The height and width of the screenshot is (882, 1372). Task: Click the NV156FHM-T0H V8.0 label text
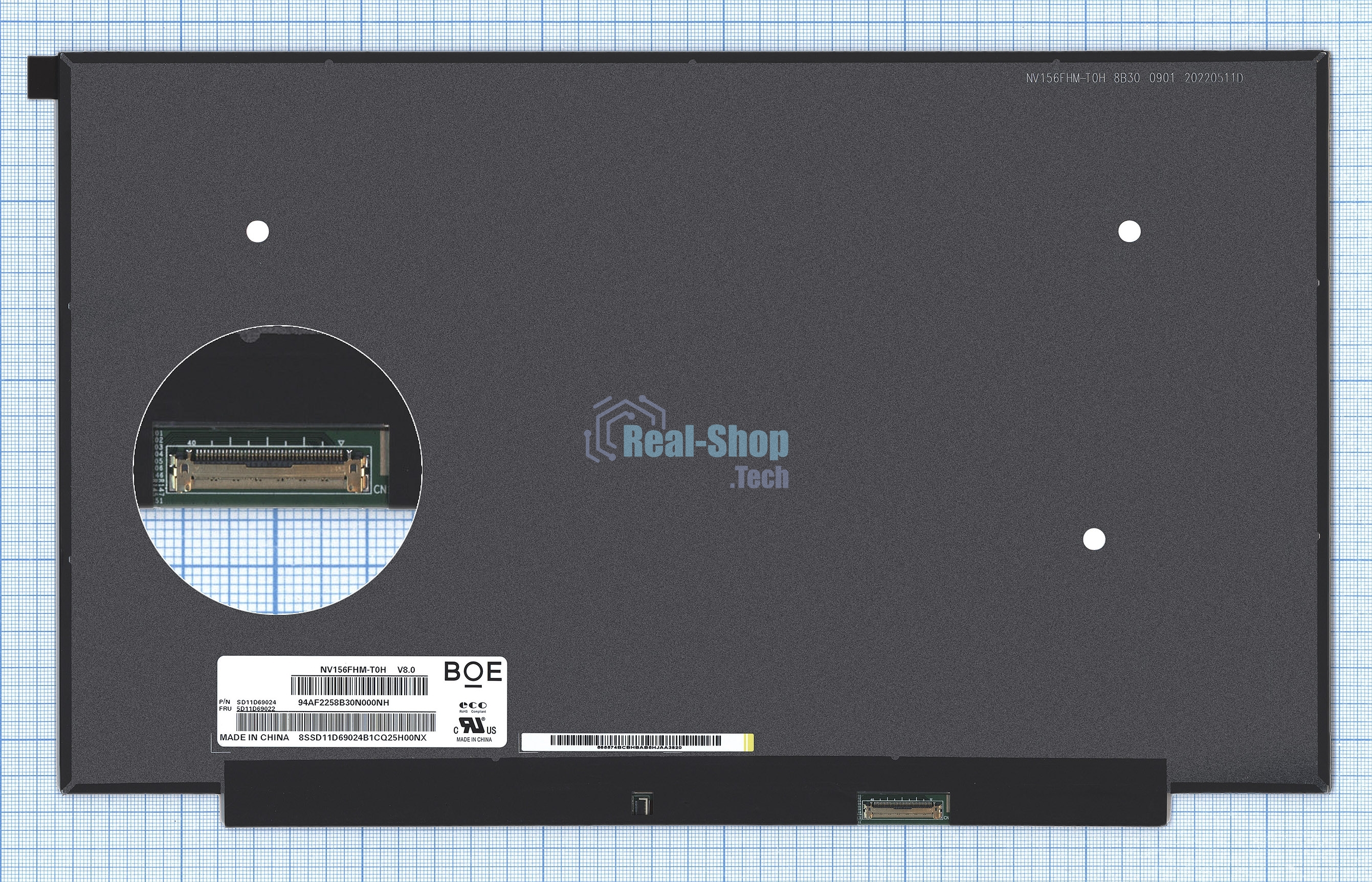[x=367, y=670]
